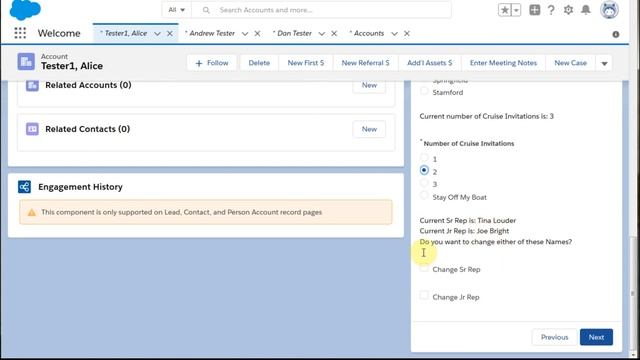640x360 pixels.
Task: Click the page vertical scrollbar
Action: point(633,292)
